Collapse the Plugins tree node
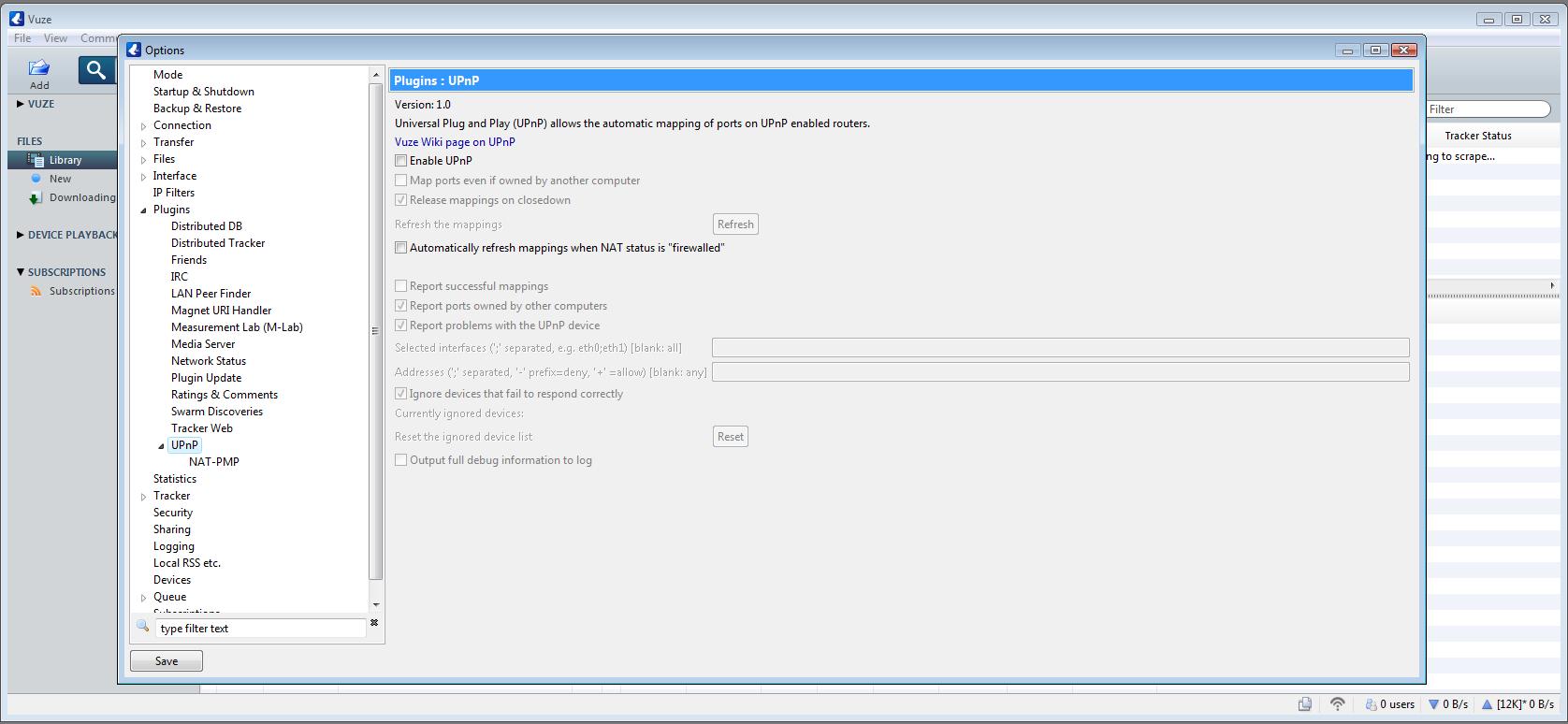 pos(144,210)
